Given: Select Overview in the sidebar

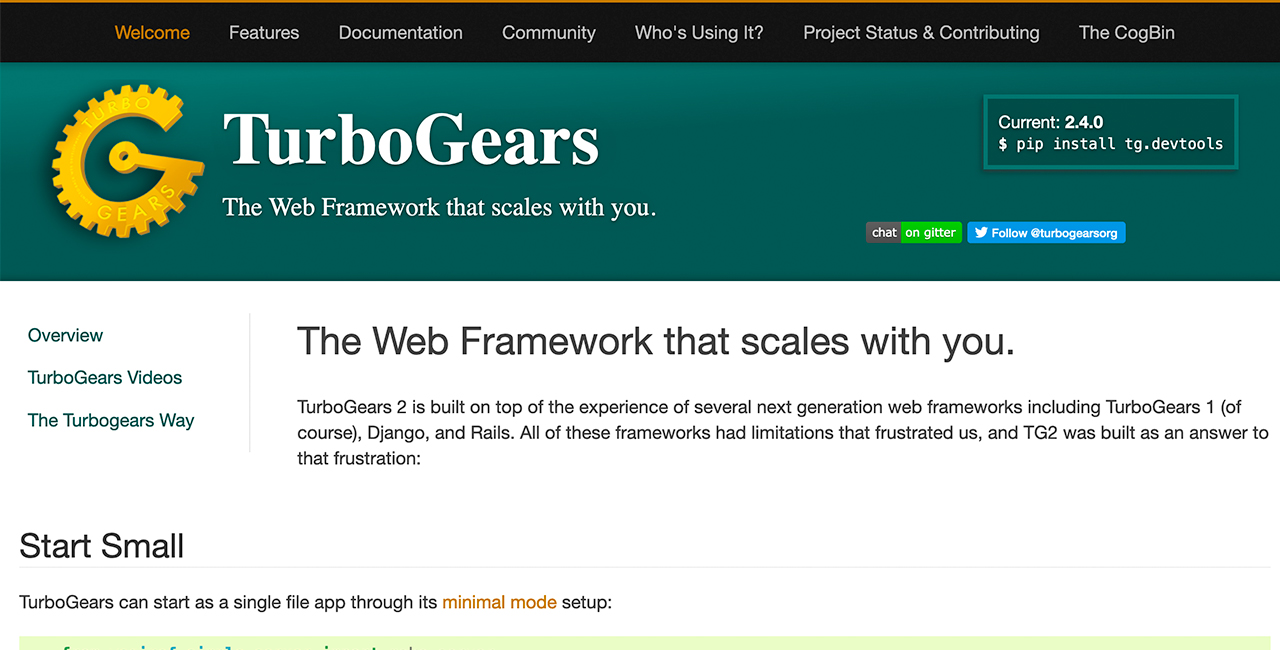Looking at the screenshot, I should tap(65, 336).
